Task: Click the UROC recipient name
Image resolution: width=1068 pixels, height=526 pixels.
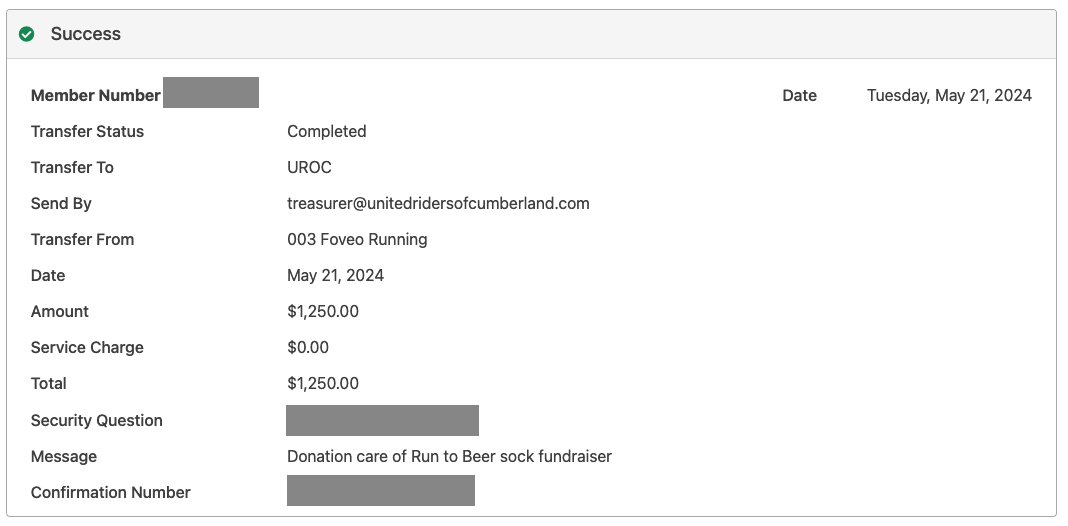Action: coord(309,168)
